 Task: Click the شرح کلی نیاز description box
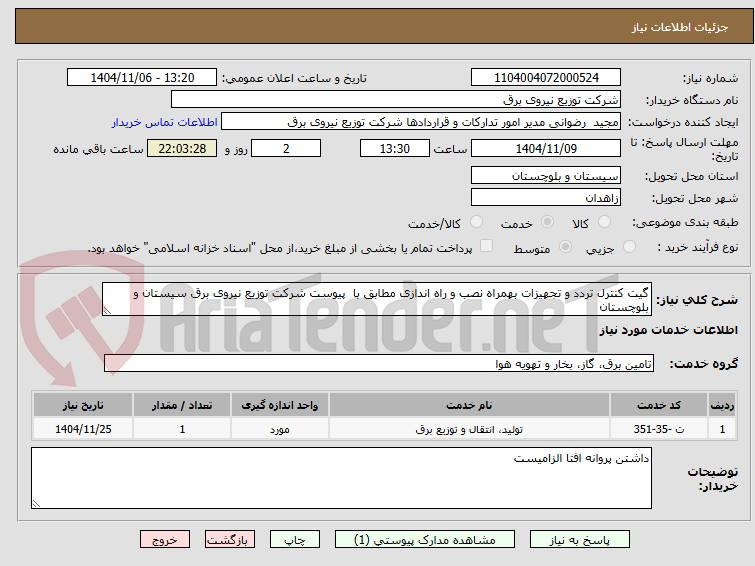point(377,299)
